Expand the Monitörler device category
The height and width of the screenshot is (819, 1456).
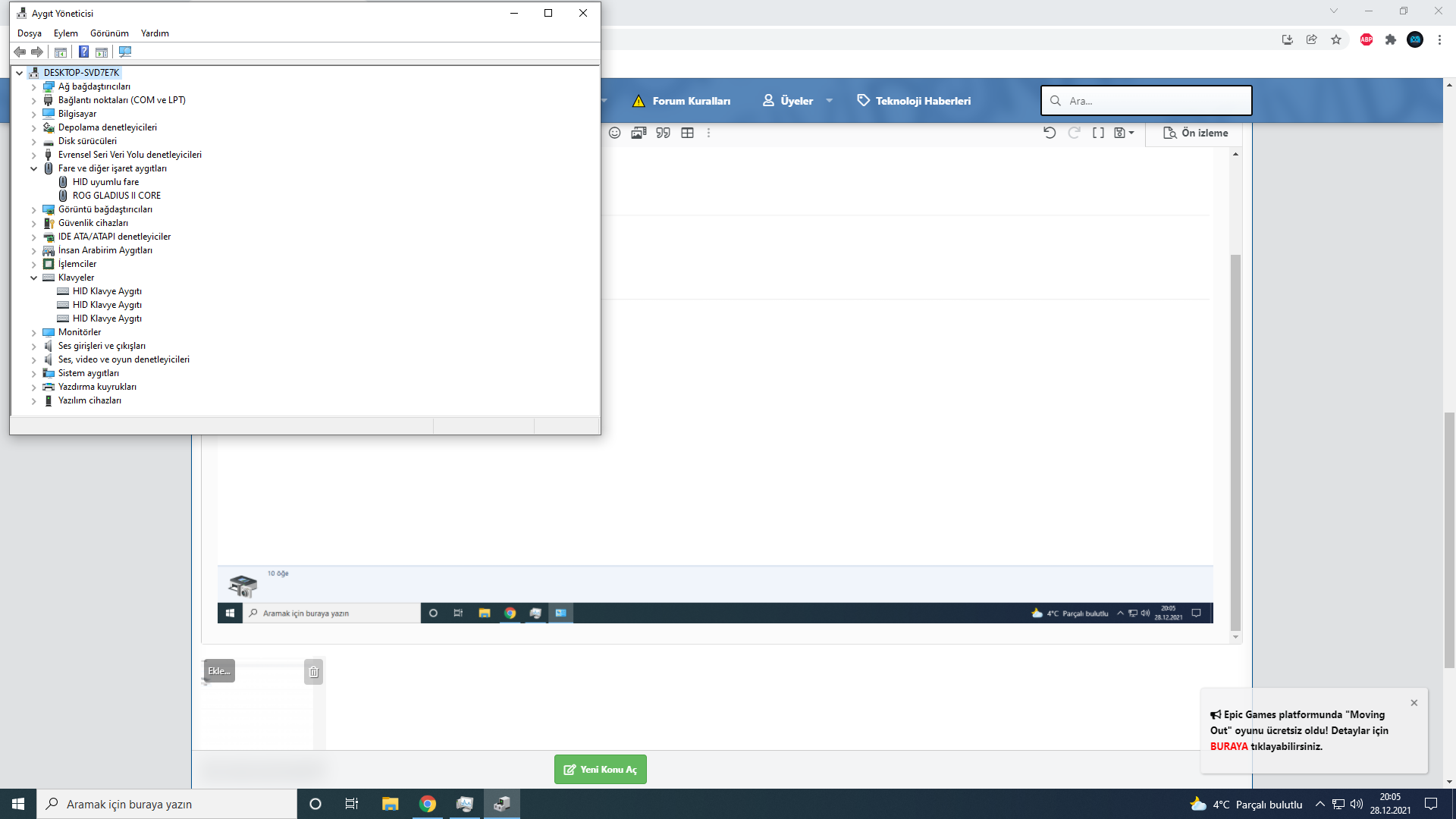(33, 332)
